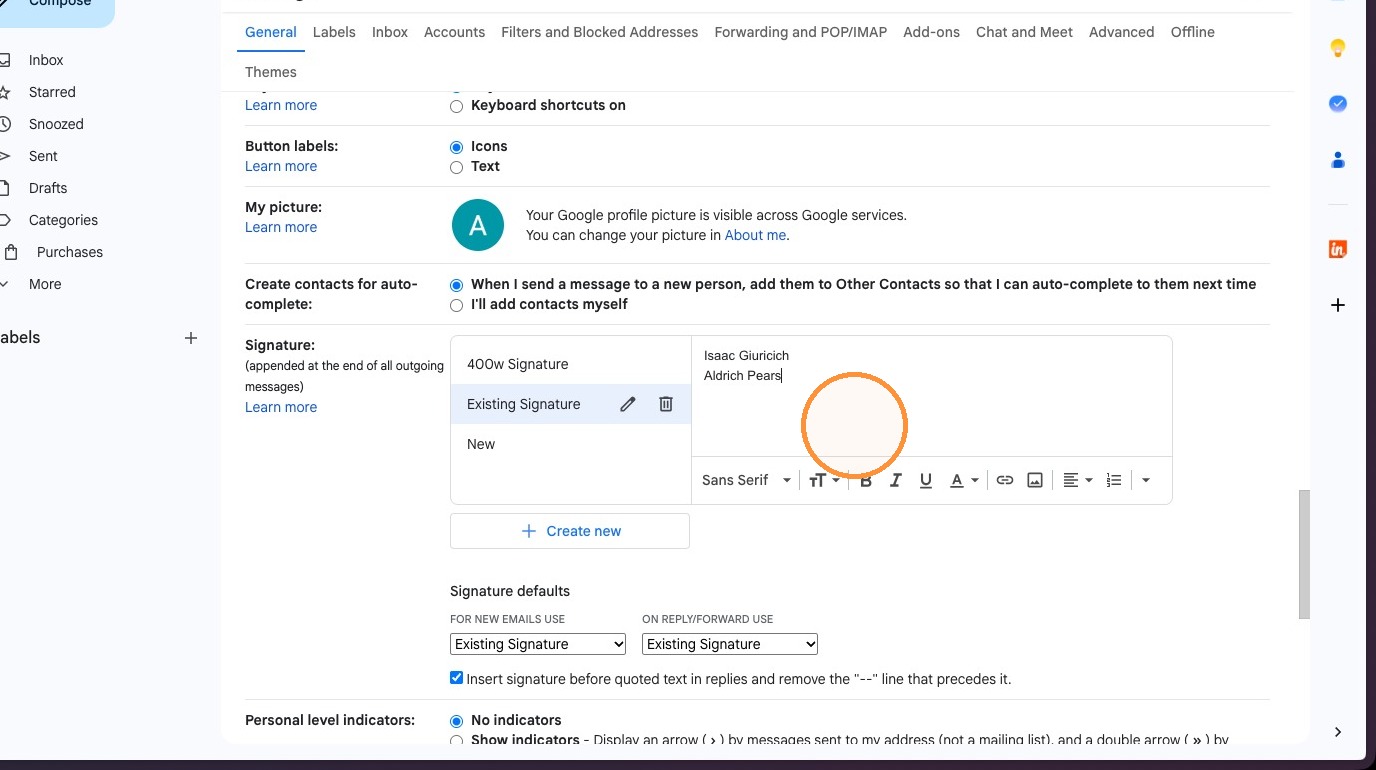Click the Create new signature button
Screen dimensions: 1376x770
tap(570, 531)
